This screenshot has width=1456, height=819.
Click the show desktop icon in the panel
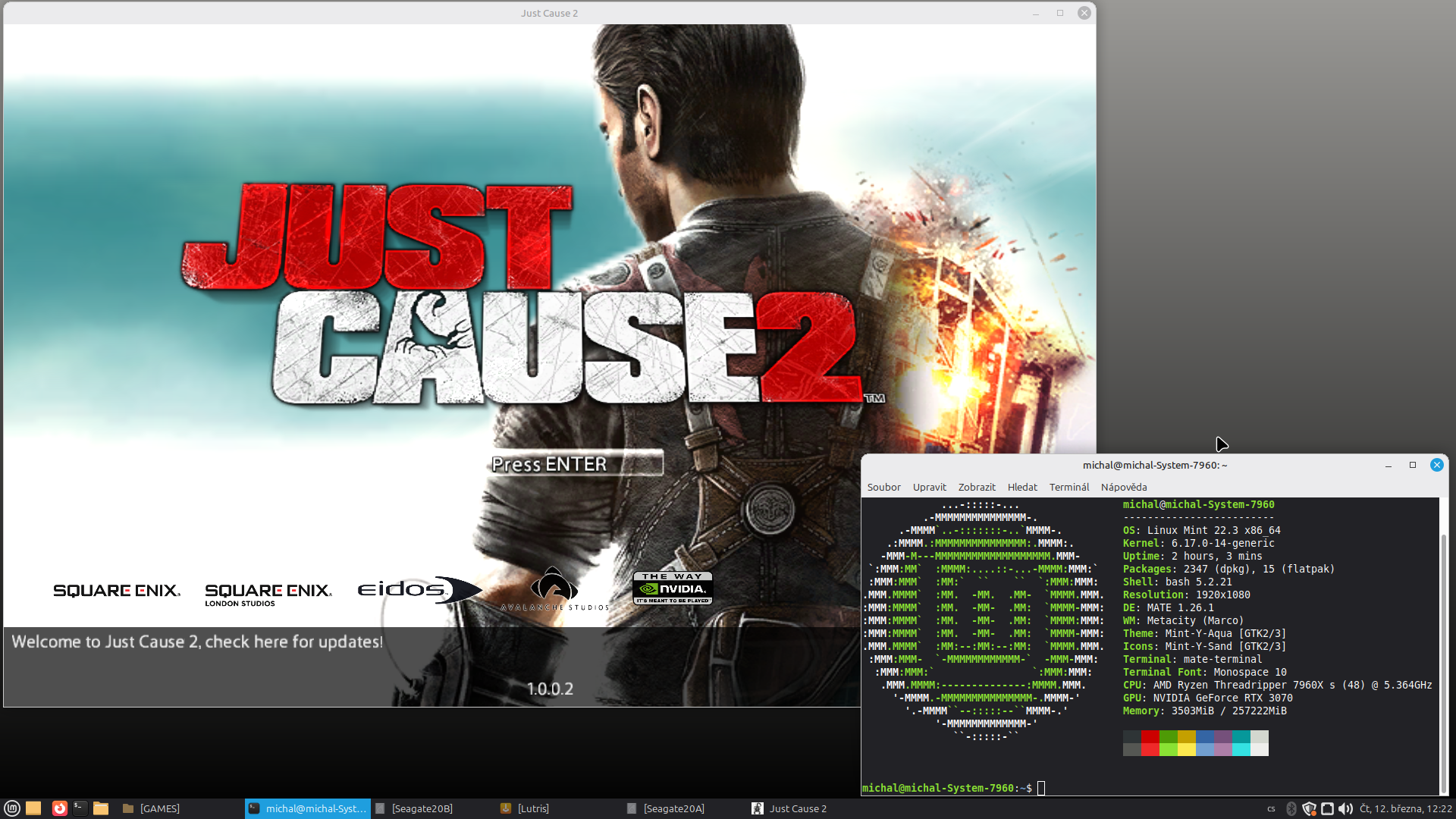(x=33, y=808)
